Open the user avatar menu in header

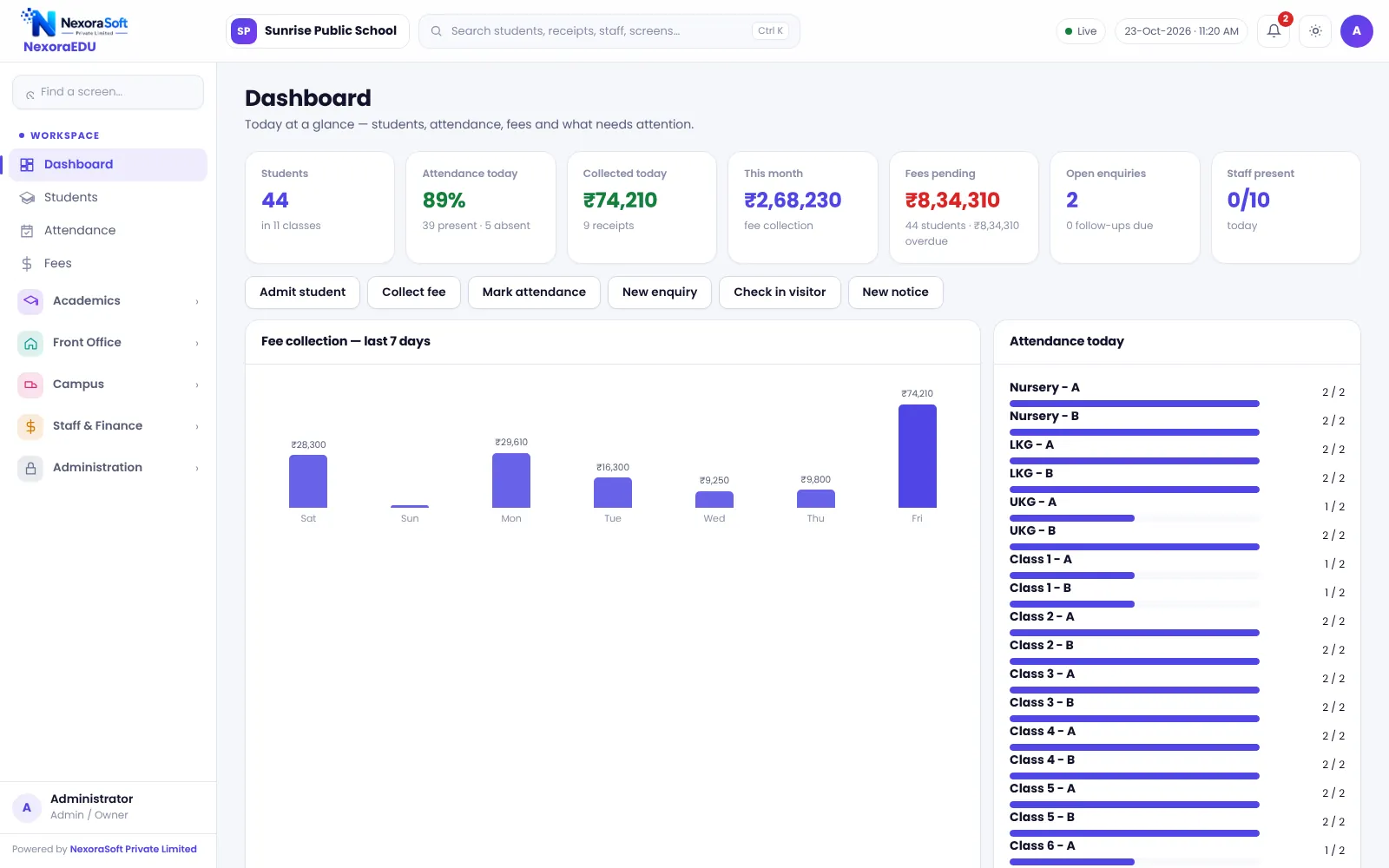tap(1356, 31)
